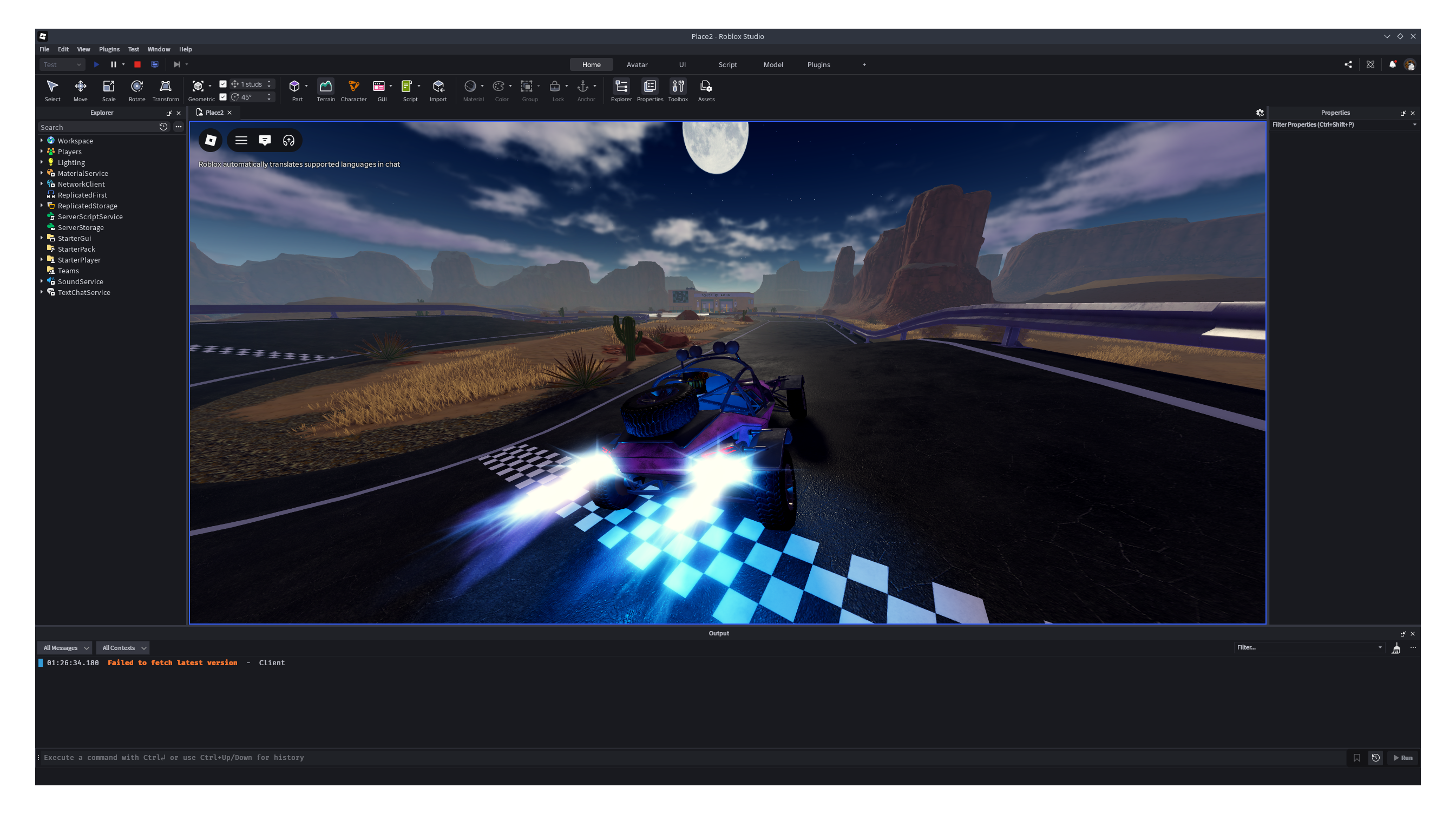Image resolution: width=1456 pixels, height=827 pixels.
Task: Expand the ReplicatedStorage node
Action: tap(42, 205)
